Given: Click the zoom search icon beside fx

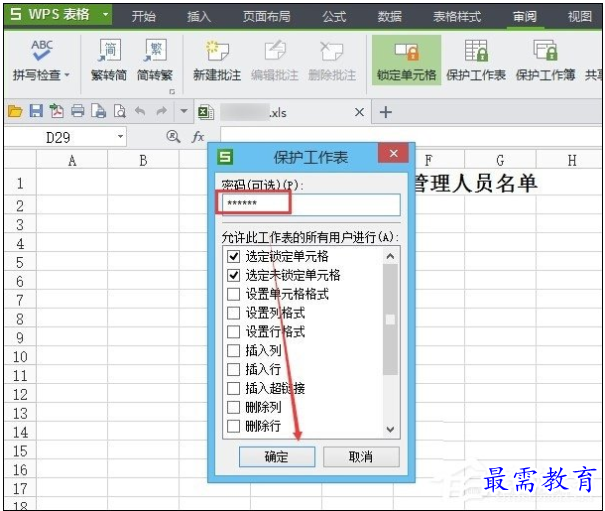Looking at the screenshot, I should pyautogui.click(x=173, y=136).
